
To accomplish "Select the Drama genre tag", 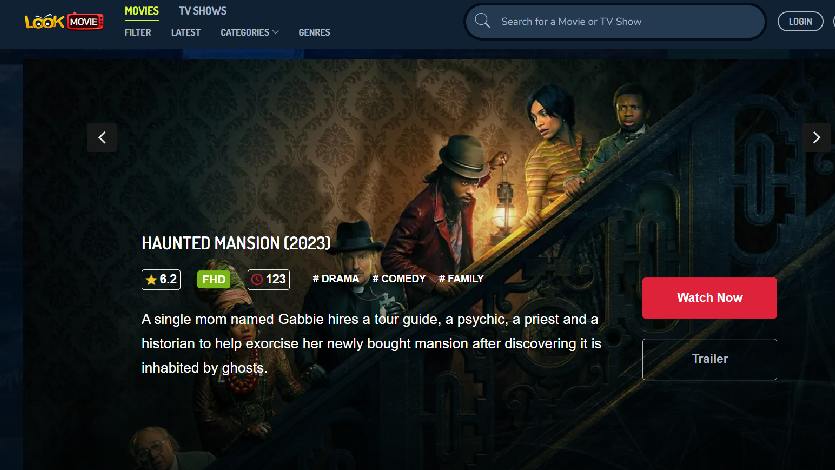I will pos(335,278).
